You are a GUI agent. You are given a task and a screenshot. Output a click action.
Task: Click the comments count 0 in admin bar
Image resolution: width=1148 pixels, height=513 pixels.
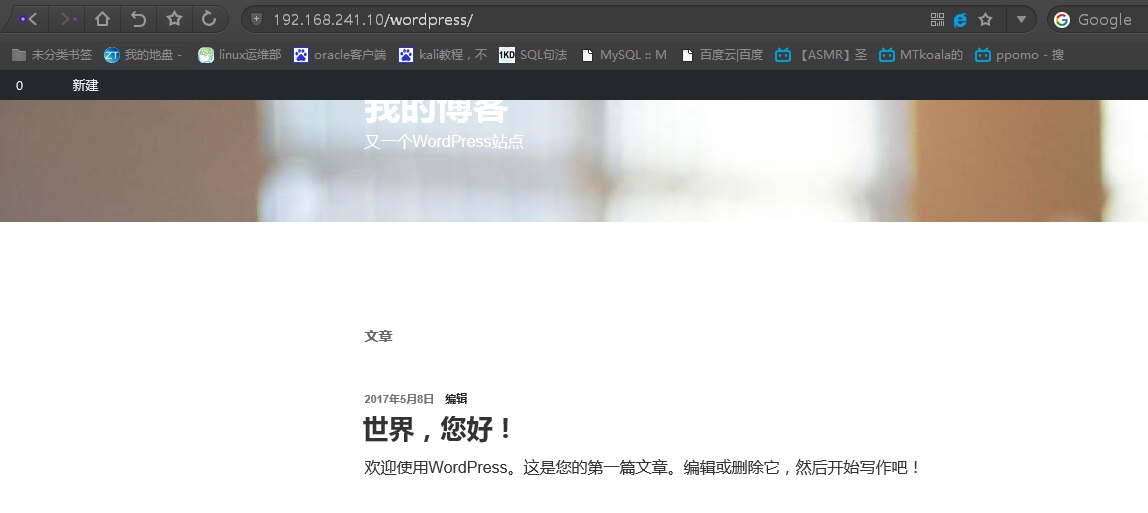click(x=19, y=86)
